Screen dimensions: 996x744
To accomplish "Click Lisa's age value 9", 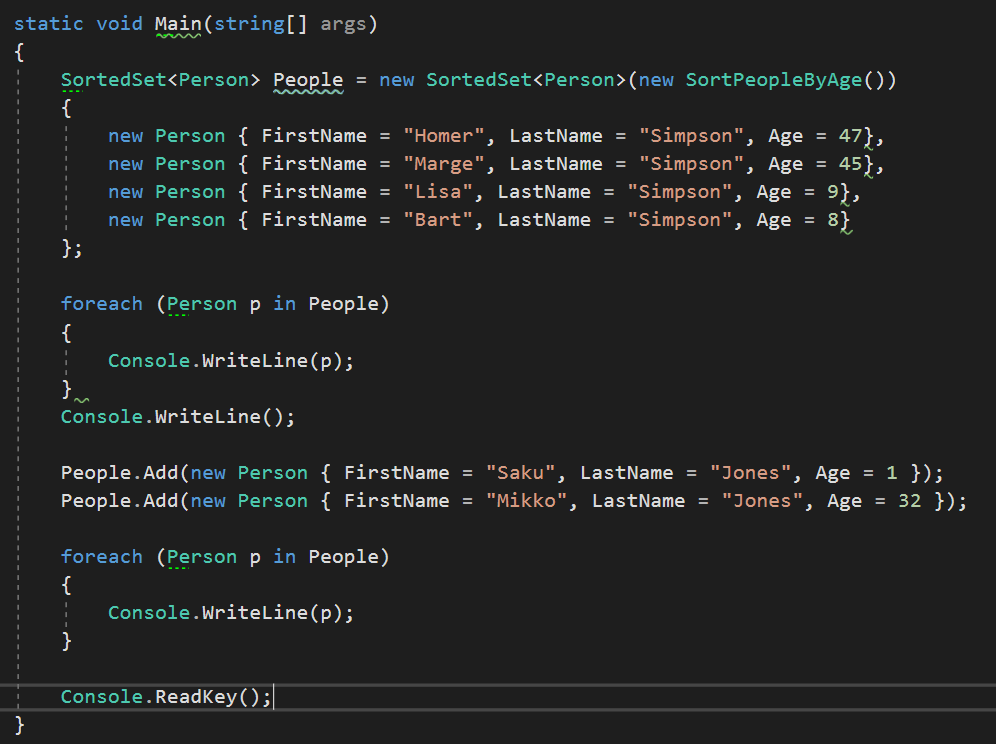I will point(832,192).
